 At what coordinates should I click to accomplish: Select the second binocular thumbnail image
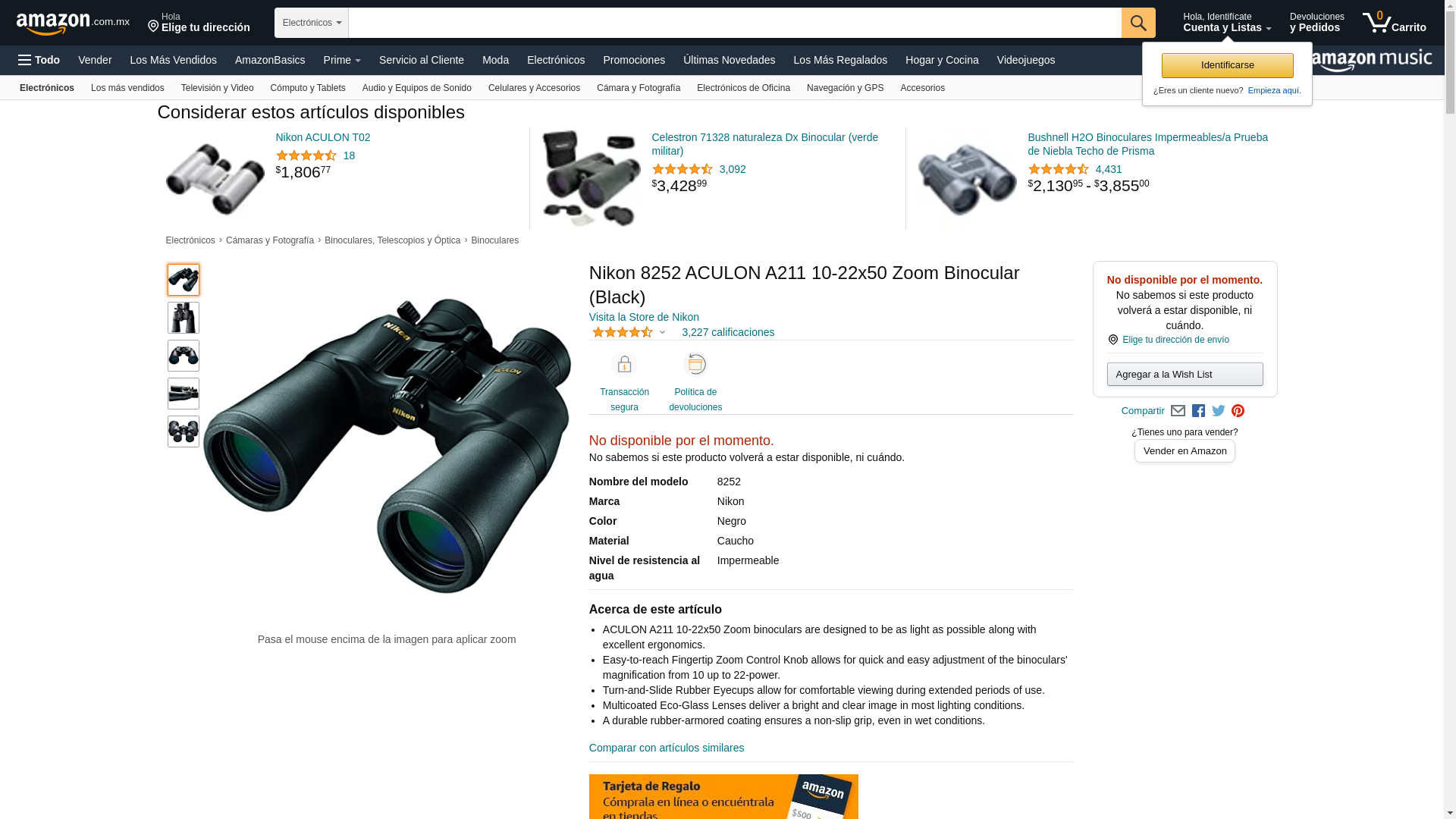click(x=184, y=318)
